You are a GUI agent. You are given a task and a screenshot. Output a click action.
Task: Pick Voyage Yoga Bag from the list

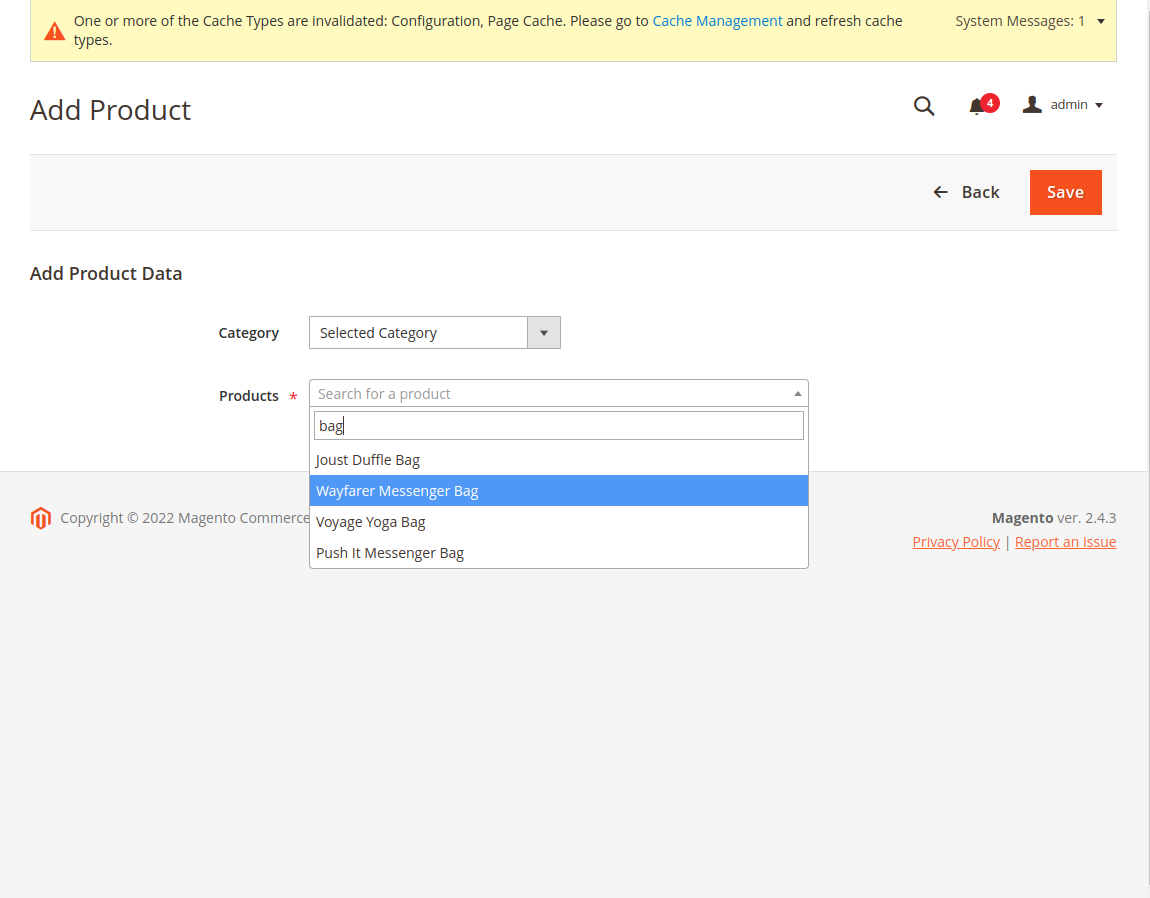coord(371,522)
